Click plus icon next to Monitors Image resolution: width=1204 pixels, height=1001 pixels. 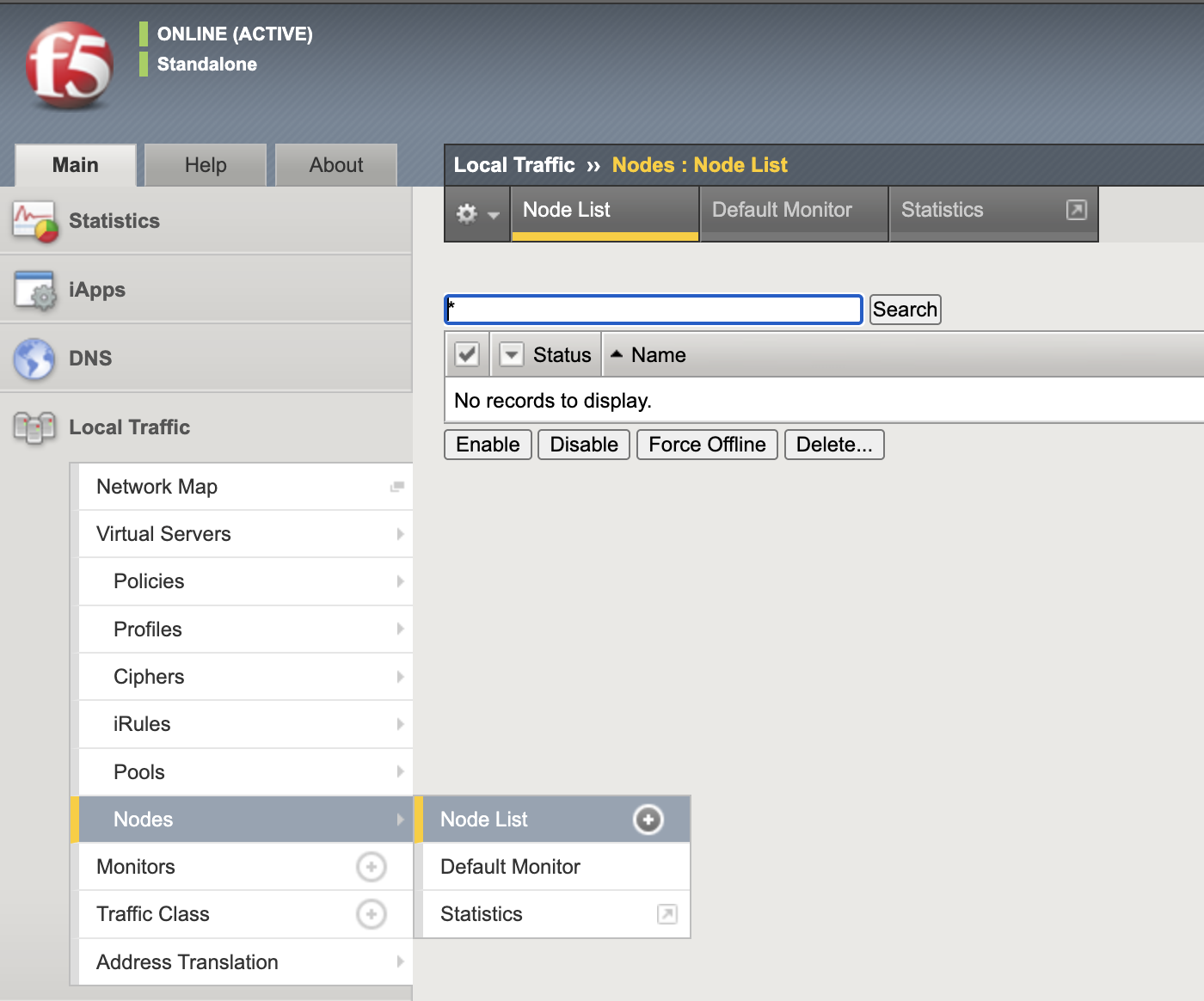click(371, 867)
